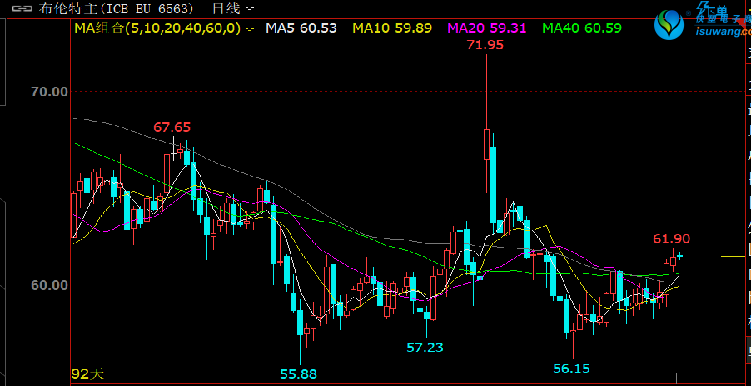Click the 67.65 peak price label

[172, 128]
